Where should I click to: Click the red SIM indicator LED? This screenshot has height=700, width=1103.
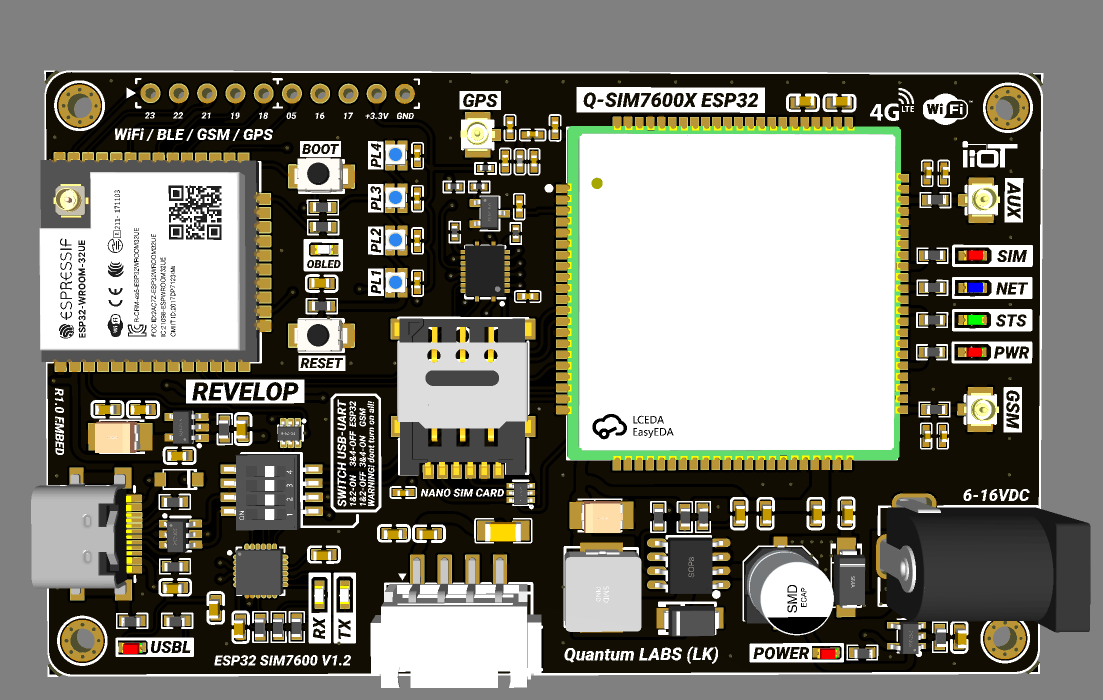tap(974, 256)
